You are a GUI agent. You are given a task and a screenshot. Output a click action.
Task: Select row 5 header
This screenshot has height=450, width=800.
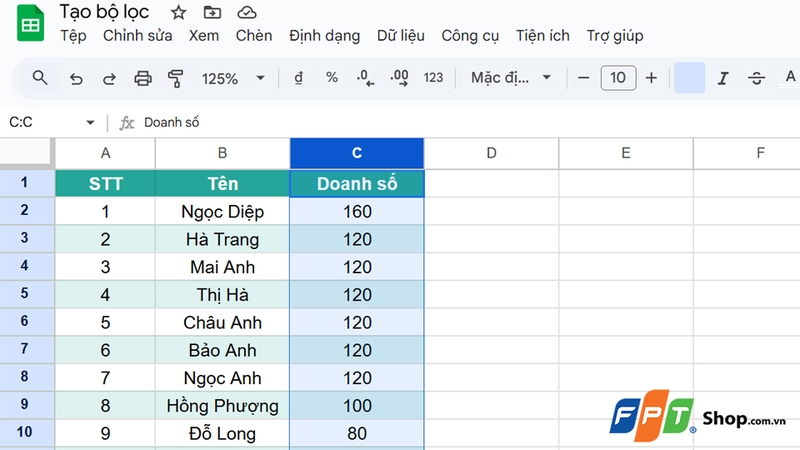click(27, 293)
